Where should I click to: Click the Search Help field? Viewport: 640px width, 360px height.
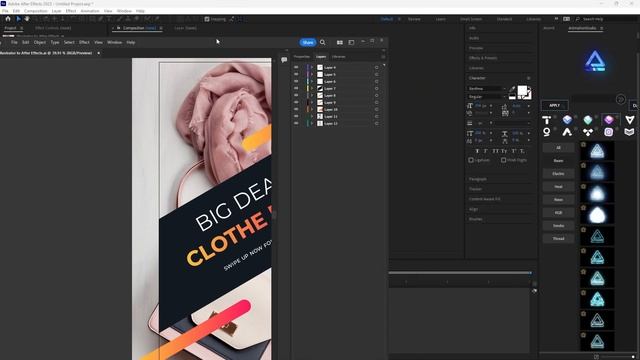[593, 19]
